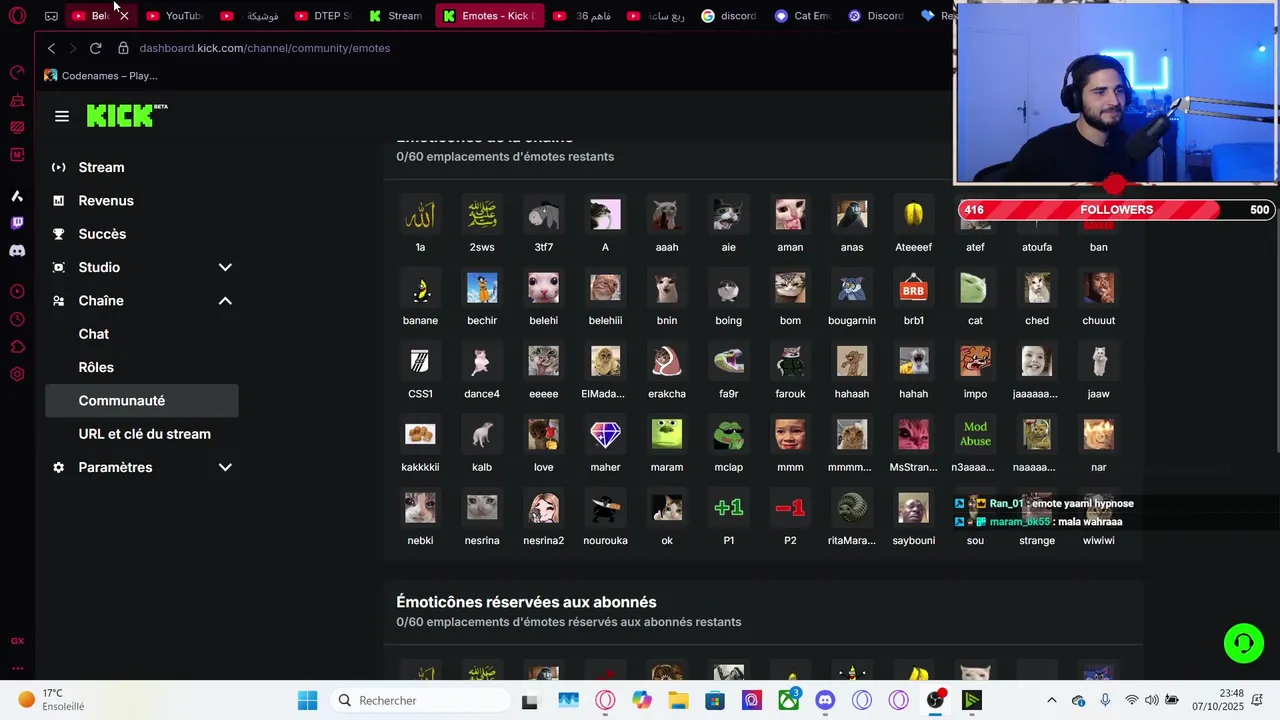Expand the Studio section
The width and height of the screenshot is (1280, 720).
coord(225,267)
